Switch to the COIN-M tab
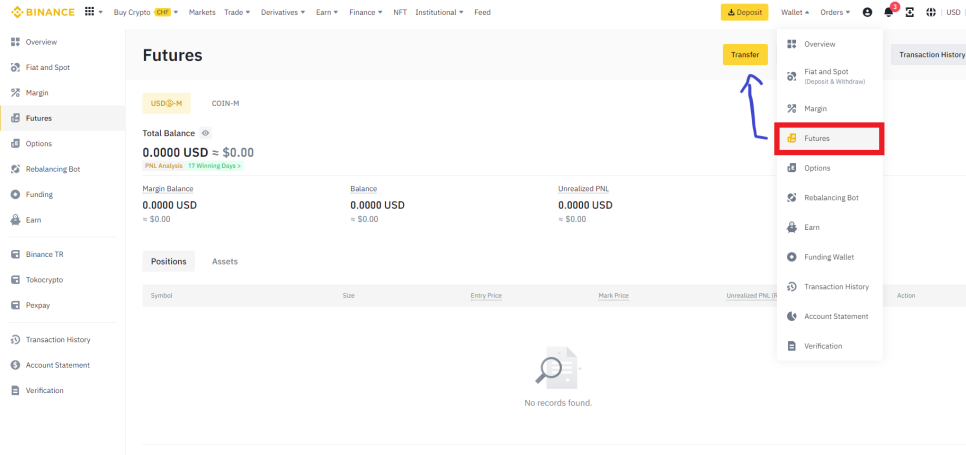Viewport: 966px width, 455px height. (x=225, y=103)
